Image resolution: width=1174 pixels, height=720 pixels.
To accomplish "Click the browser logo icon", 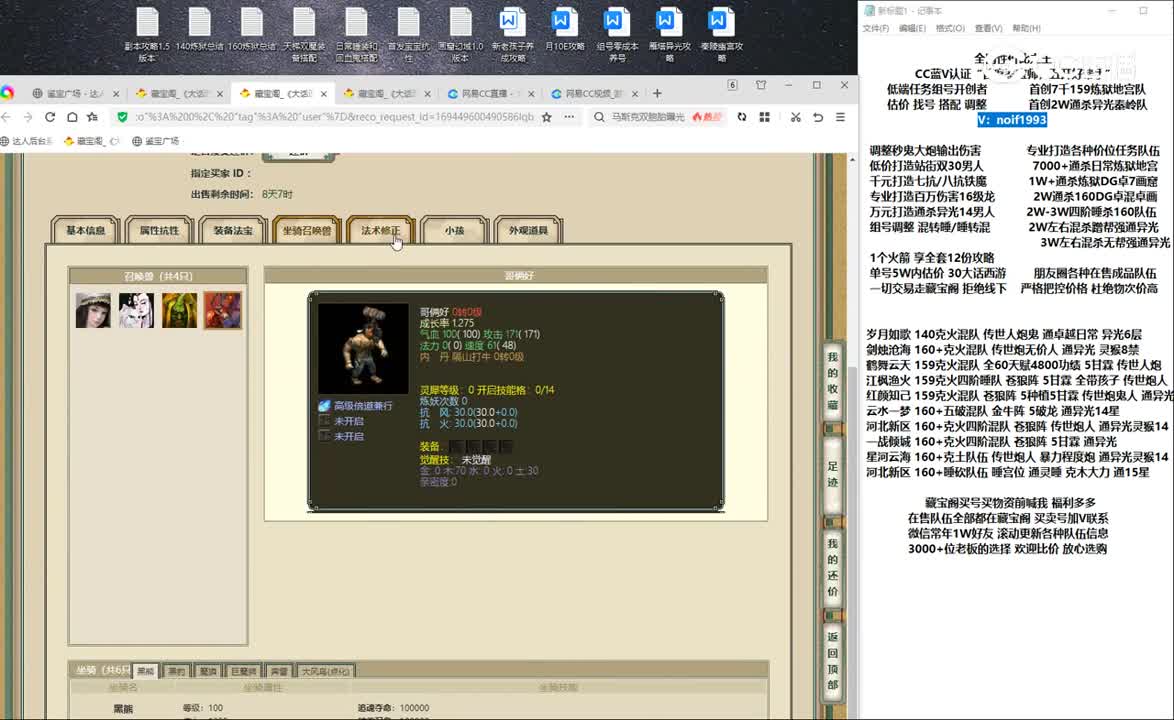I will 7,94.
